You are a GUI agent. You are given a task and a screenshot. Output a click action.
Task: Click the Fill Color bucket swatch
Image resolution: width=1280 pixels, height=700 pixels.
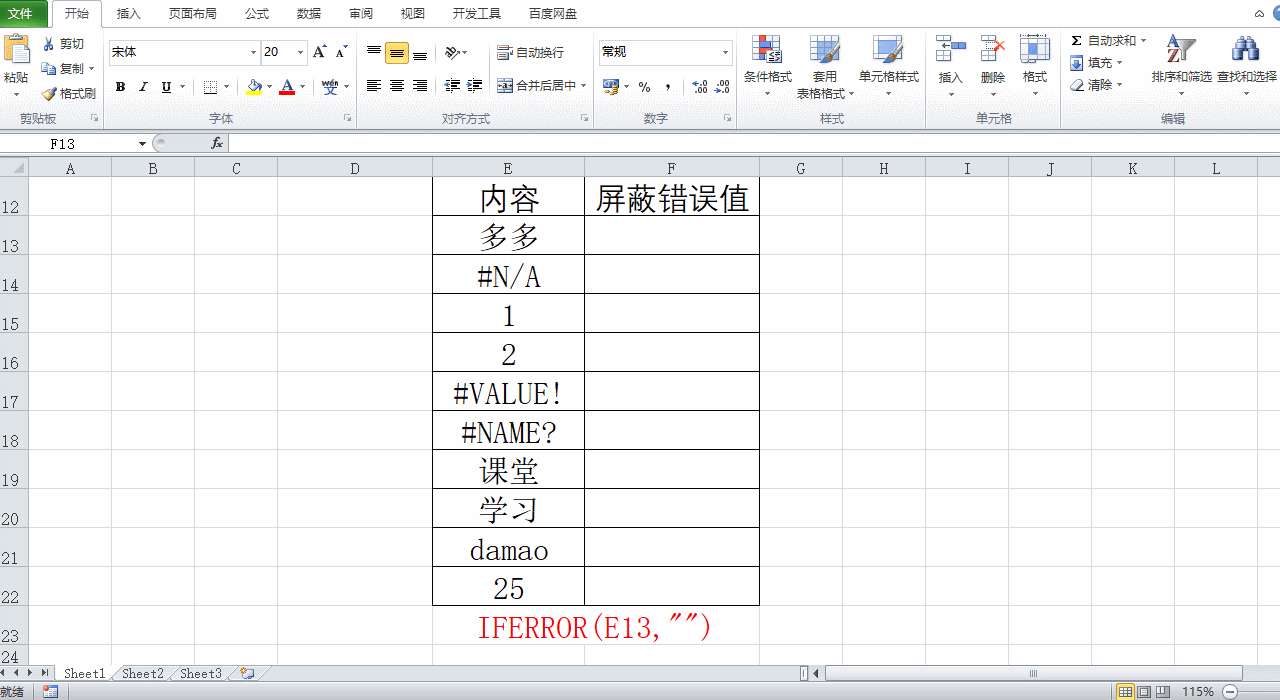[254, 87]
